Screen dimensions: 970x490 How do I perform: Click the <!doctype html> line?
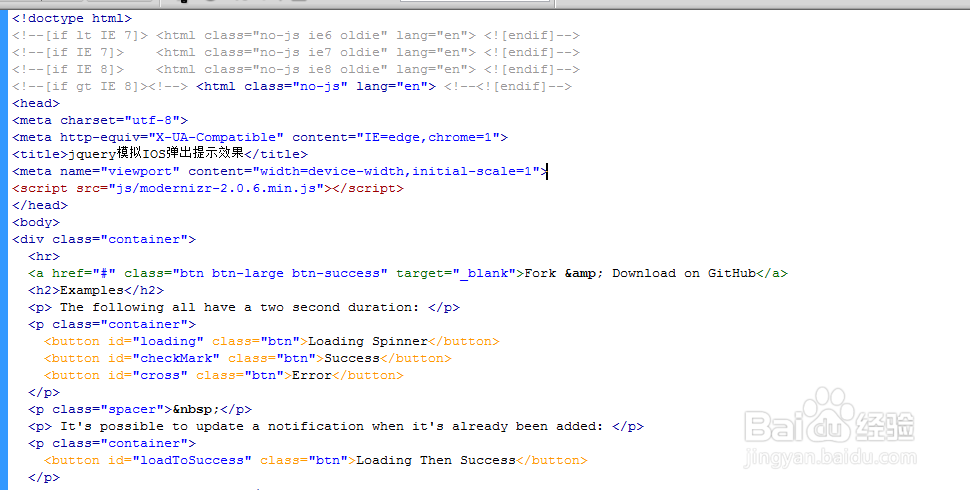[72, 19]
